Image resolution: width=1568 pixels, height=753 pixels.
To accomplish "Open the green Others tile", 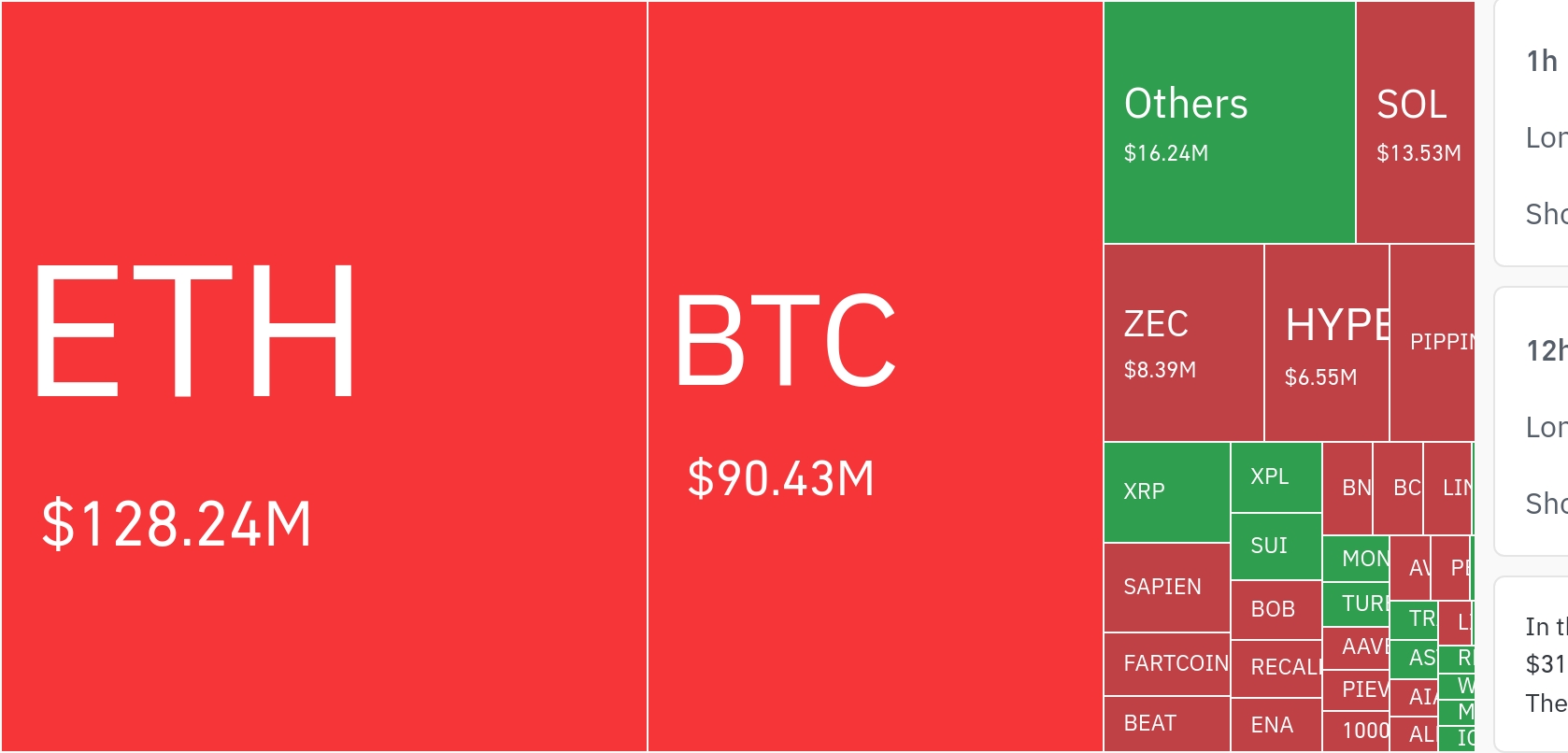I will tap(1229, 122).
